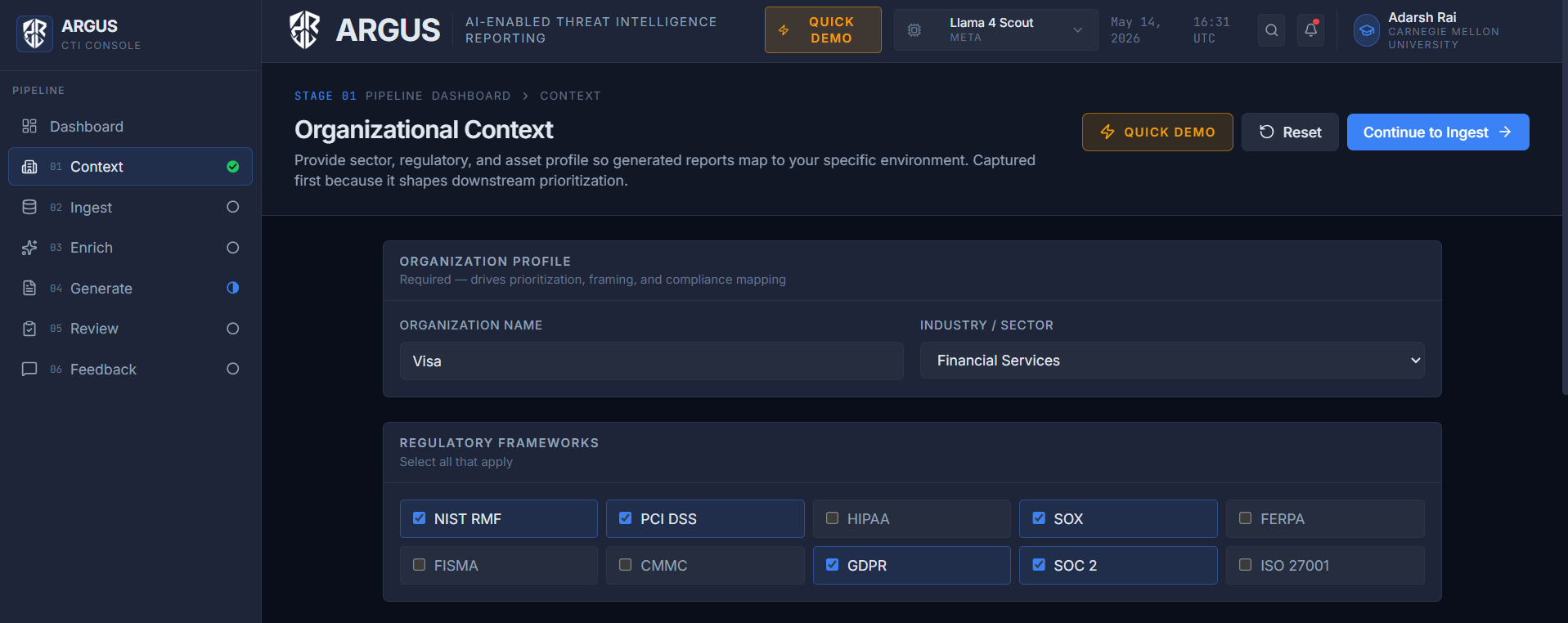
Task: Toggle the SOC 2 framework checkbox
Action: pos(1039,565)
